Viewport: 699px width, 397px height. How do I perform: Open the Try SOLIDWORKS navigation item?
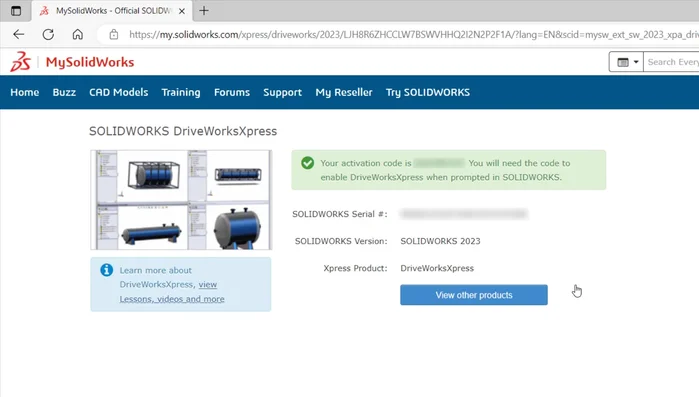tap(428, 92)
